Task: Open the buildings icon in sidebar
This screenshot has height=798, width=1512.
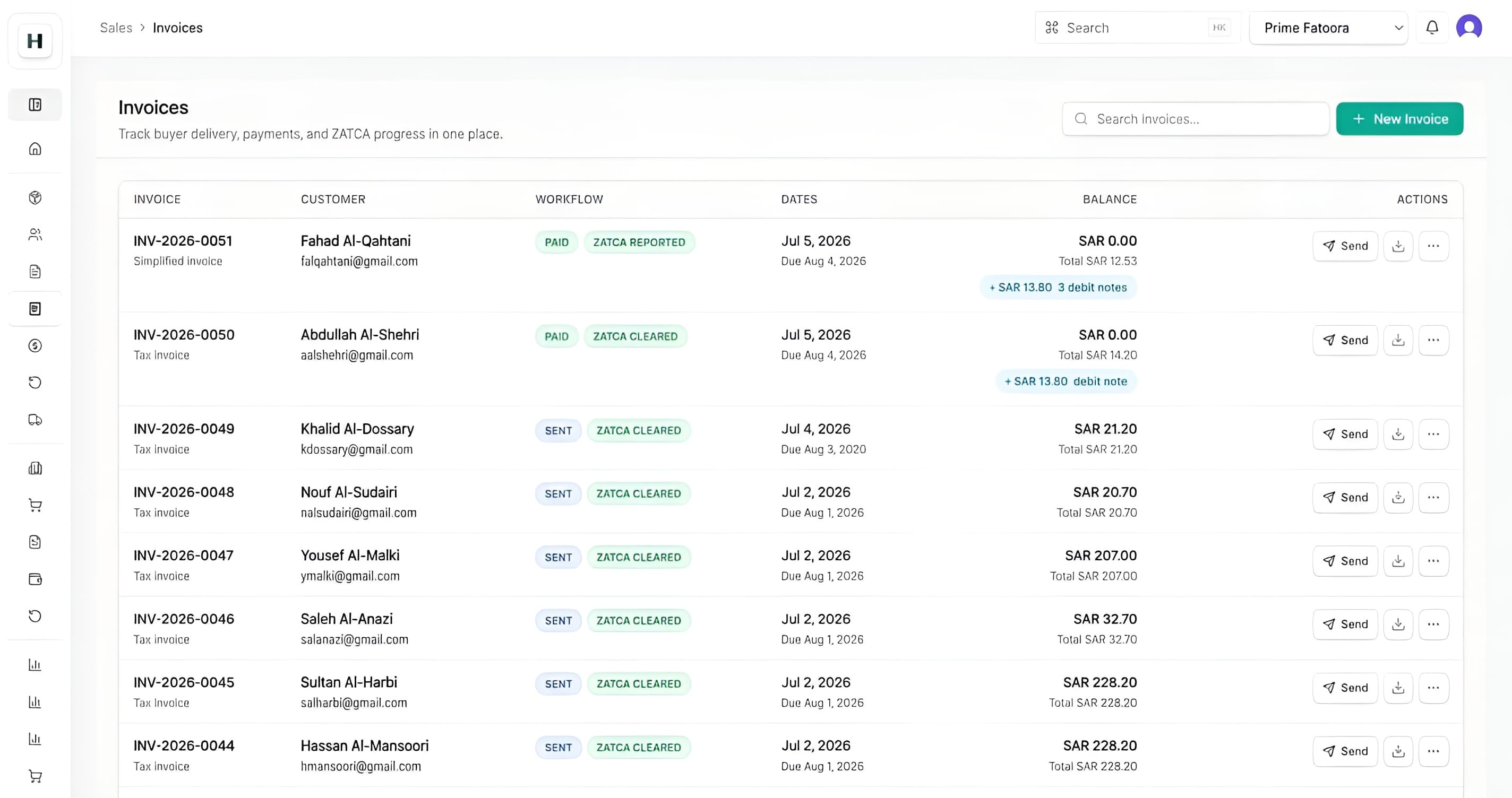Action: coord(35,468)
